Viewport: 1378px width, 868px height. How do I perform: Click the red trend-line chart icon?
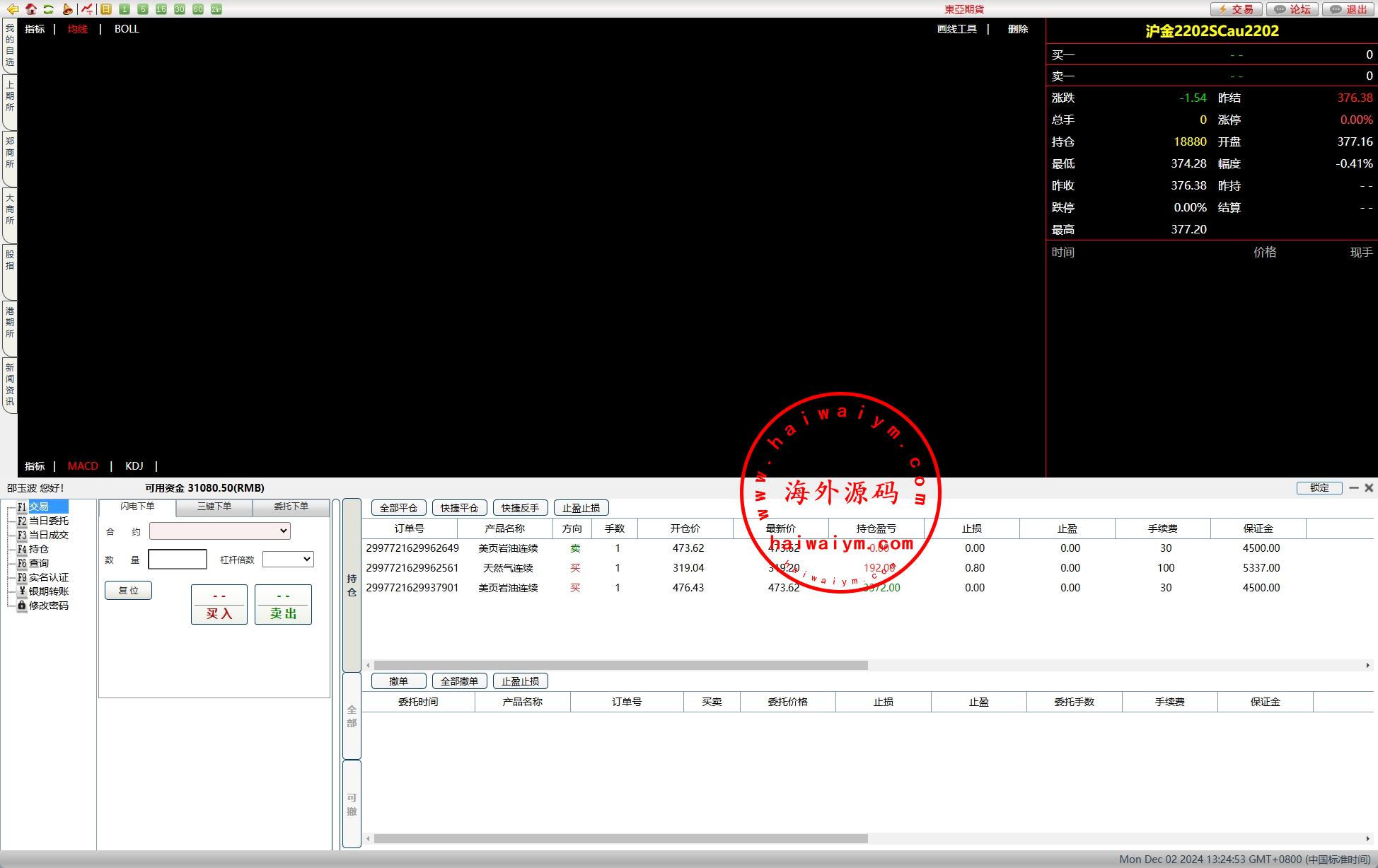[86, 9]
